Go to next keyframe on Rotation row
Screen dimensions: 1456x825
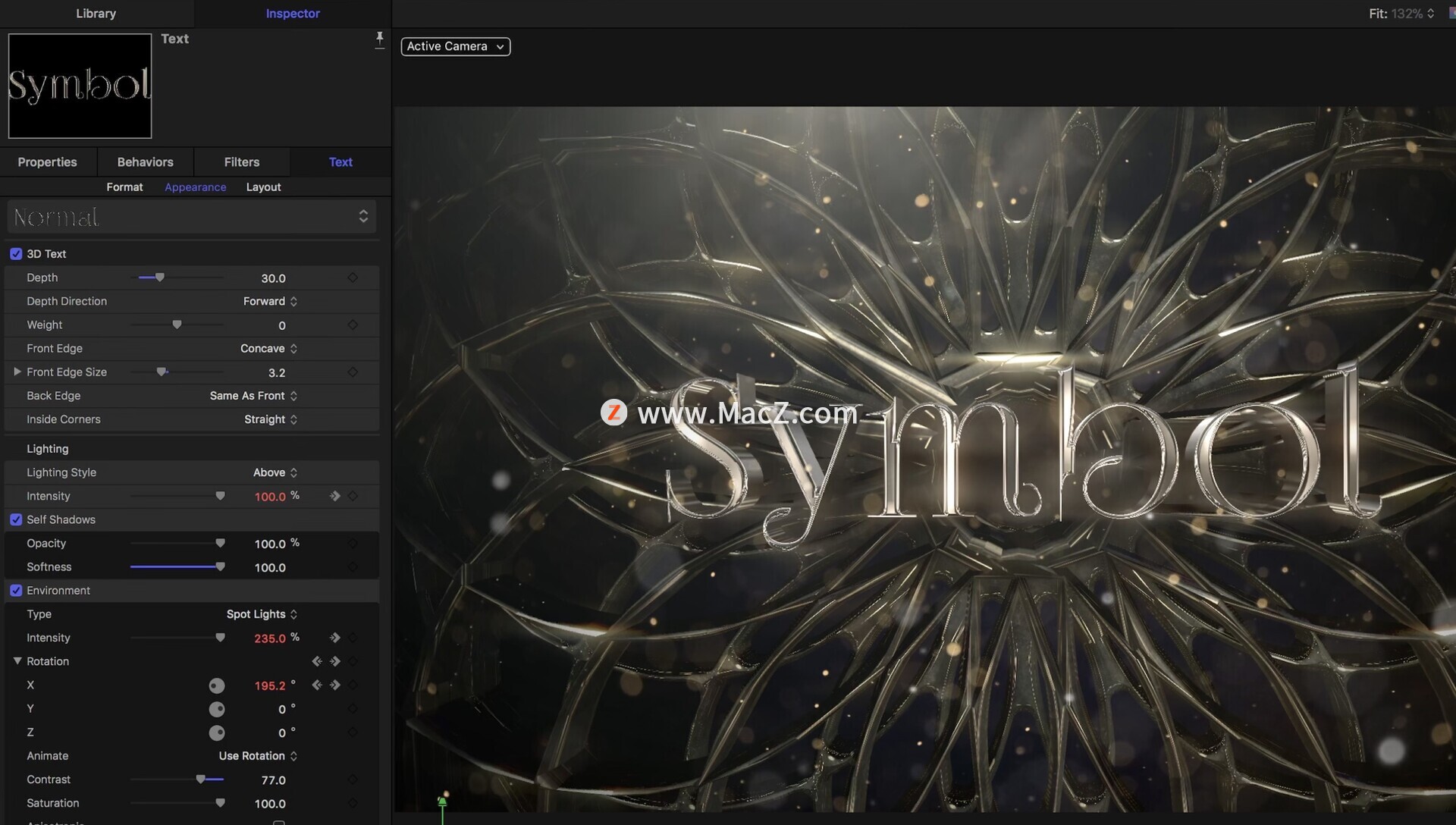[x=334, y=661]
